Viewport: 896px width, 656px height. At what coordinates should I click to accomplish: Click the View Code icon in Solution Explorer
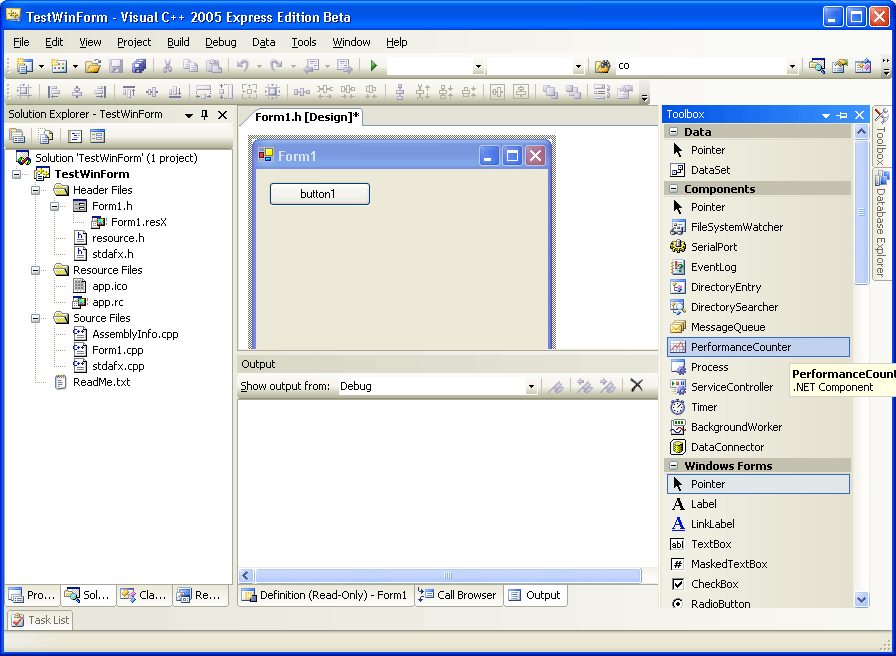pyautogui.click(x=75, y=136)
